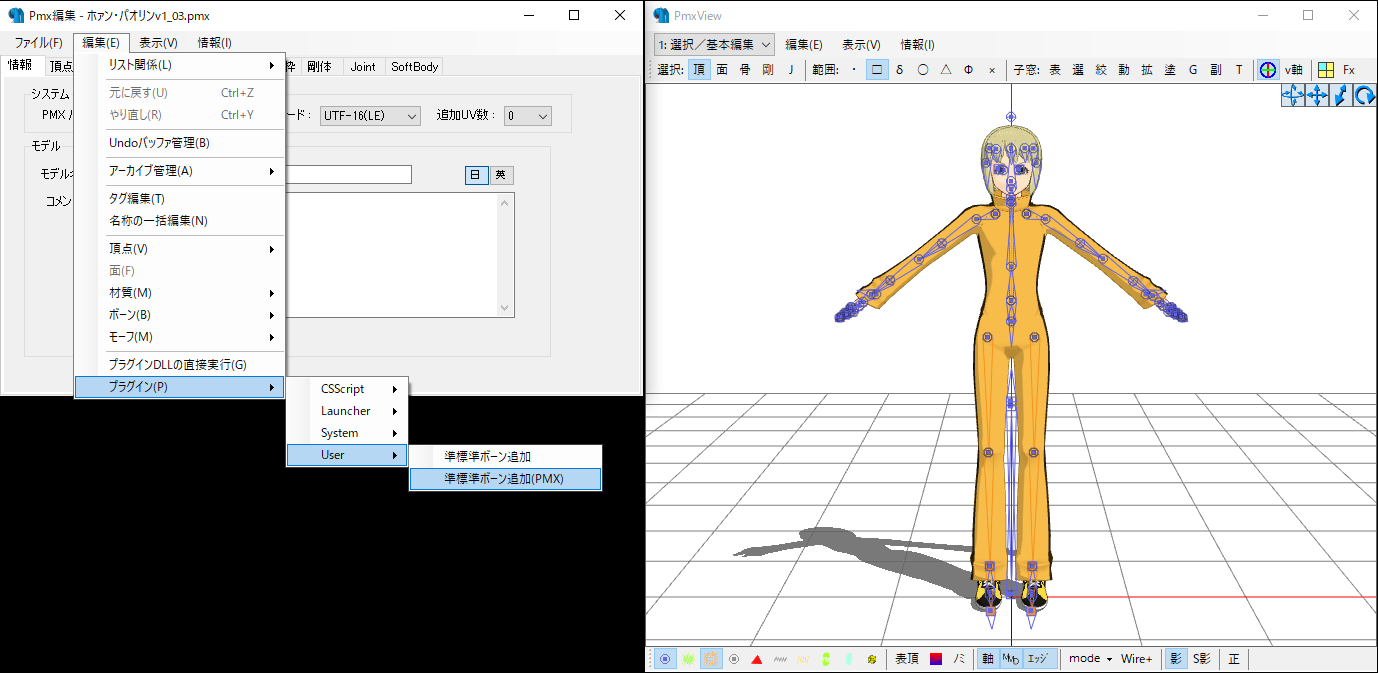Toggle vertex selection with 頂 button
This screenshot has width=1378, height=673.
[x=698, y=70]
